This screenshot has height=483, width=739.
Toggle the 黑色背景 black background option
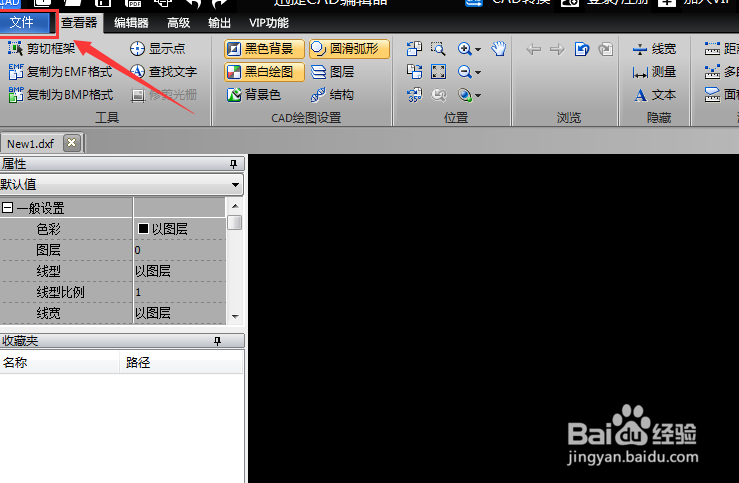pos(264,49)
